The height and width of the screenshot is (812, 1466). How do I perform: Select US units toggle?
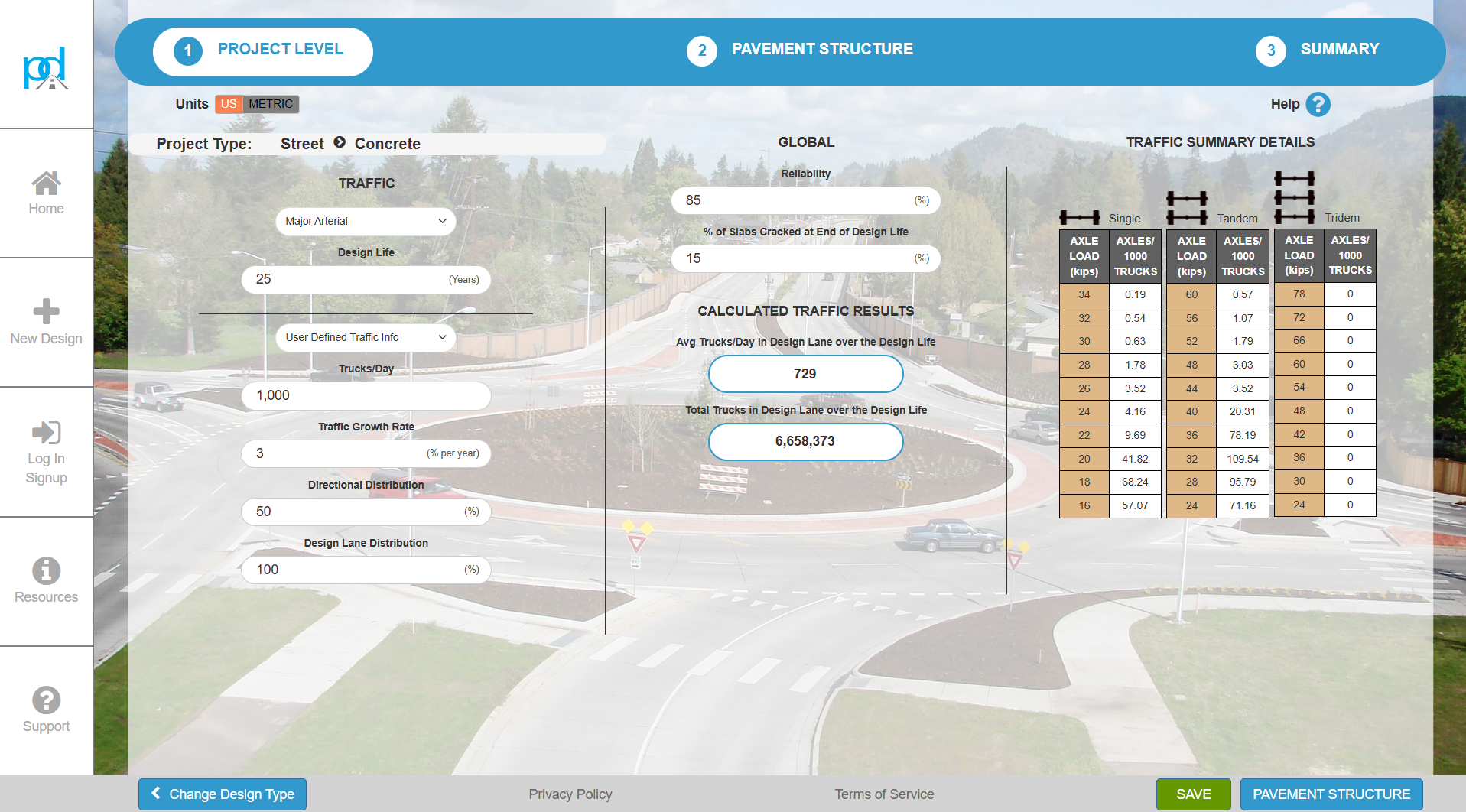pyautogui.click(x=229, y=104)
